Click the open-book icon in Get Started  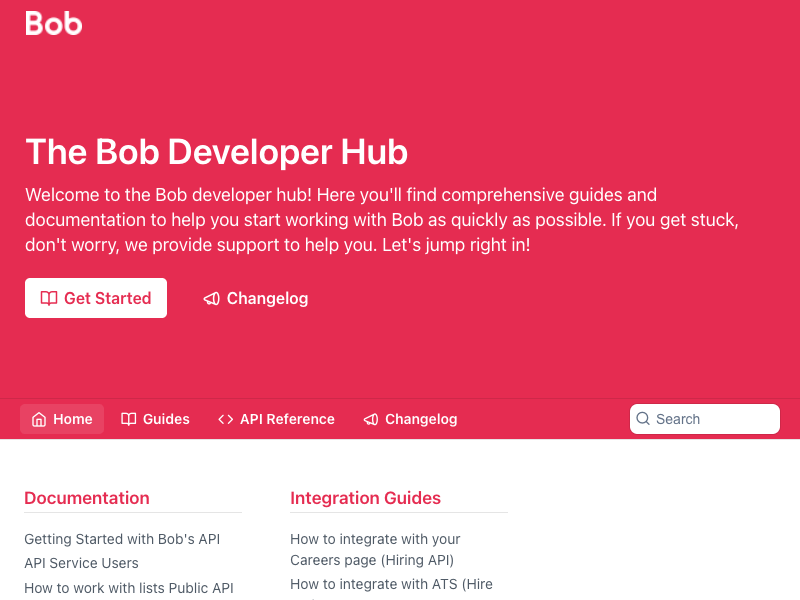click(49, 298)
